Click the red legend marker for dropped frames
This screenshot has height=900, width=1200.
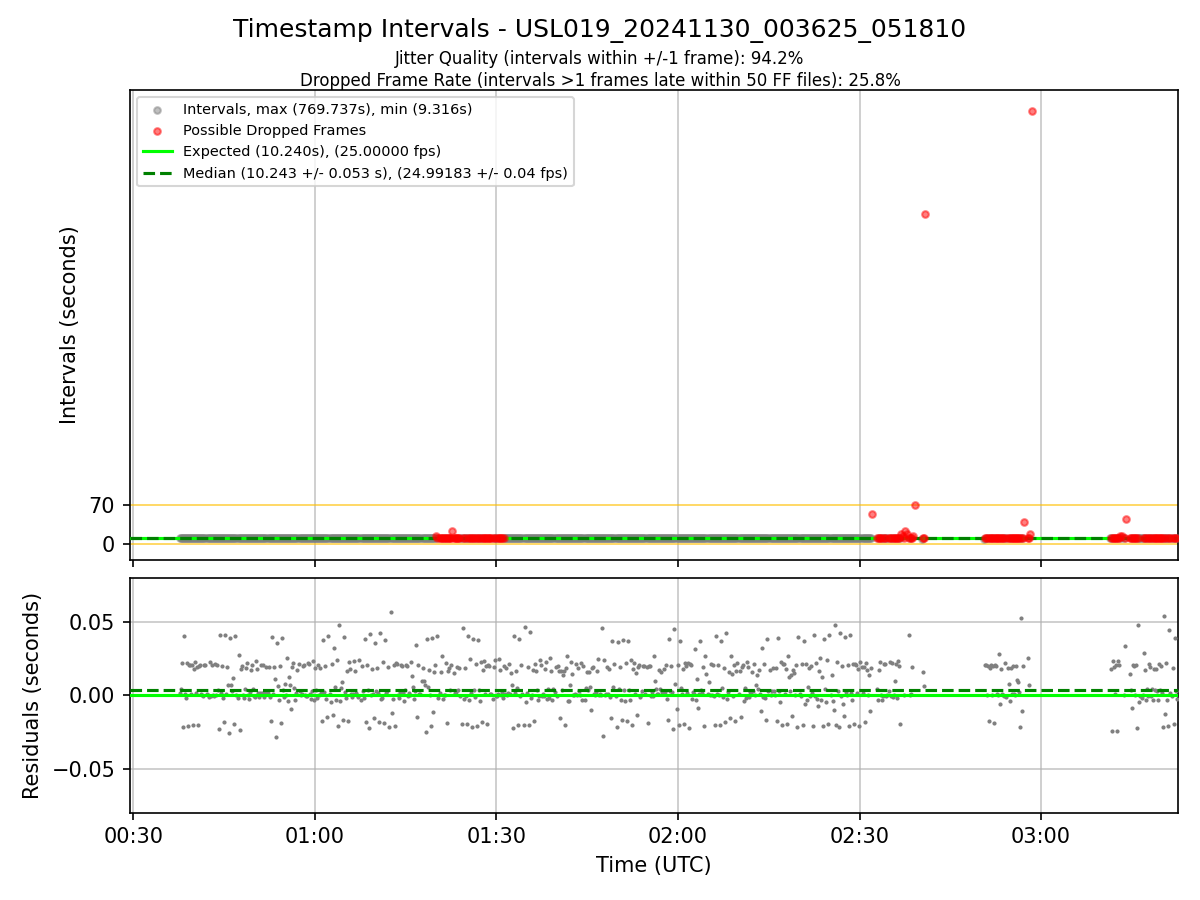pos(157,131)
